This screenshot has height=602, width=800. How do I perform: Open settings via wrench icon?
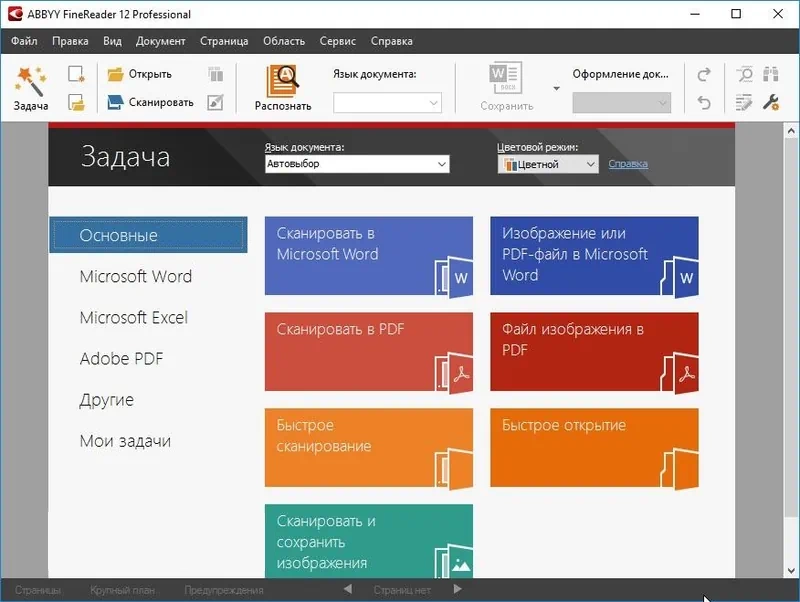[771, 102]
